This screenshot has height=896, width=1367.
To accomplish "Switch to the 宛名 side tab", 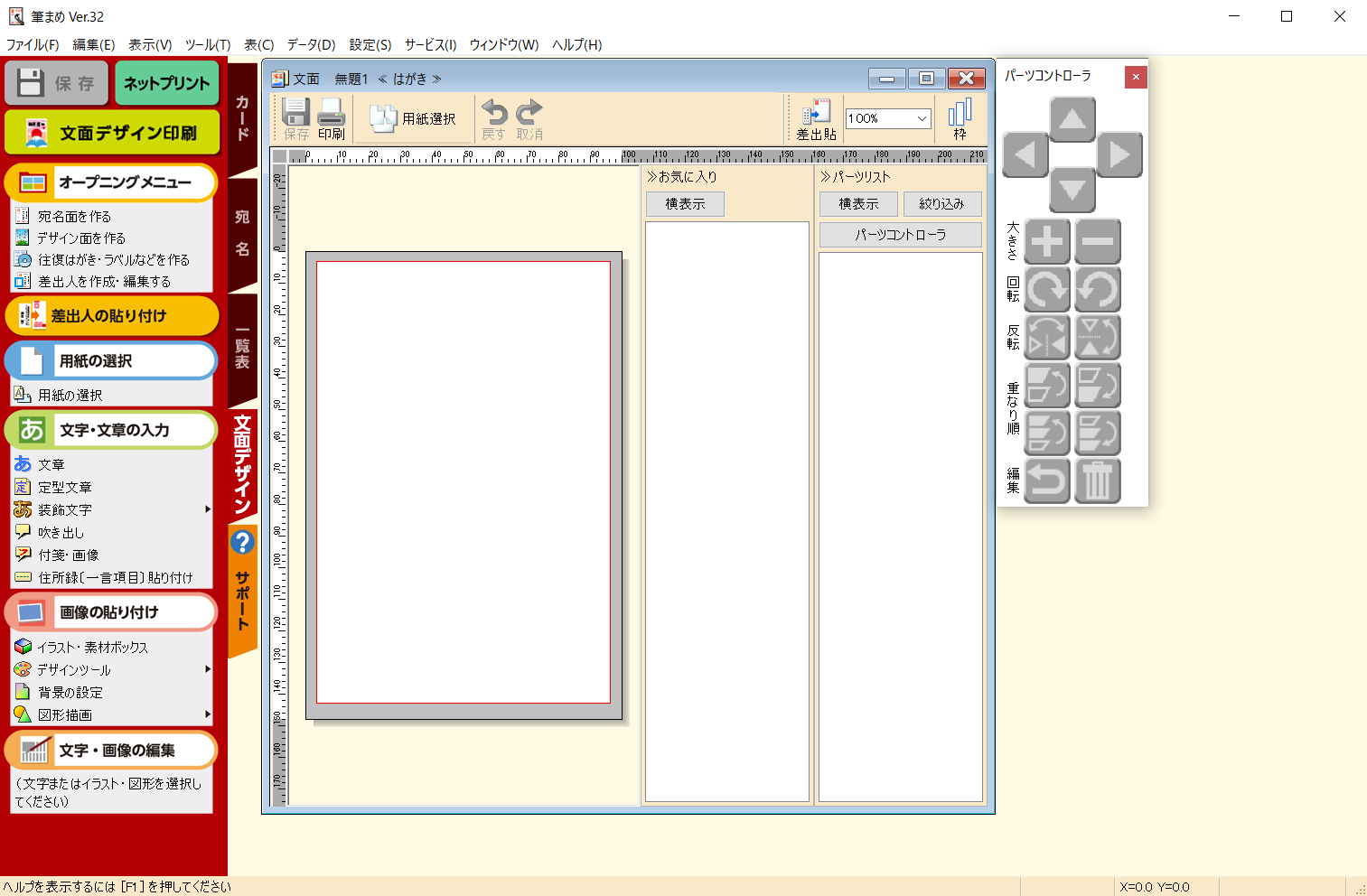I will click(242, 233).
